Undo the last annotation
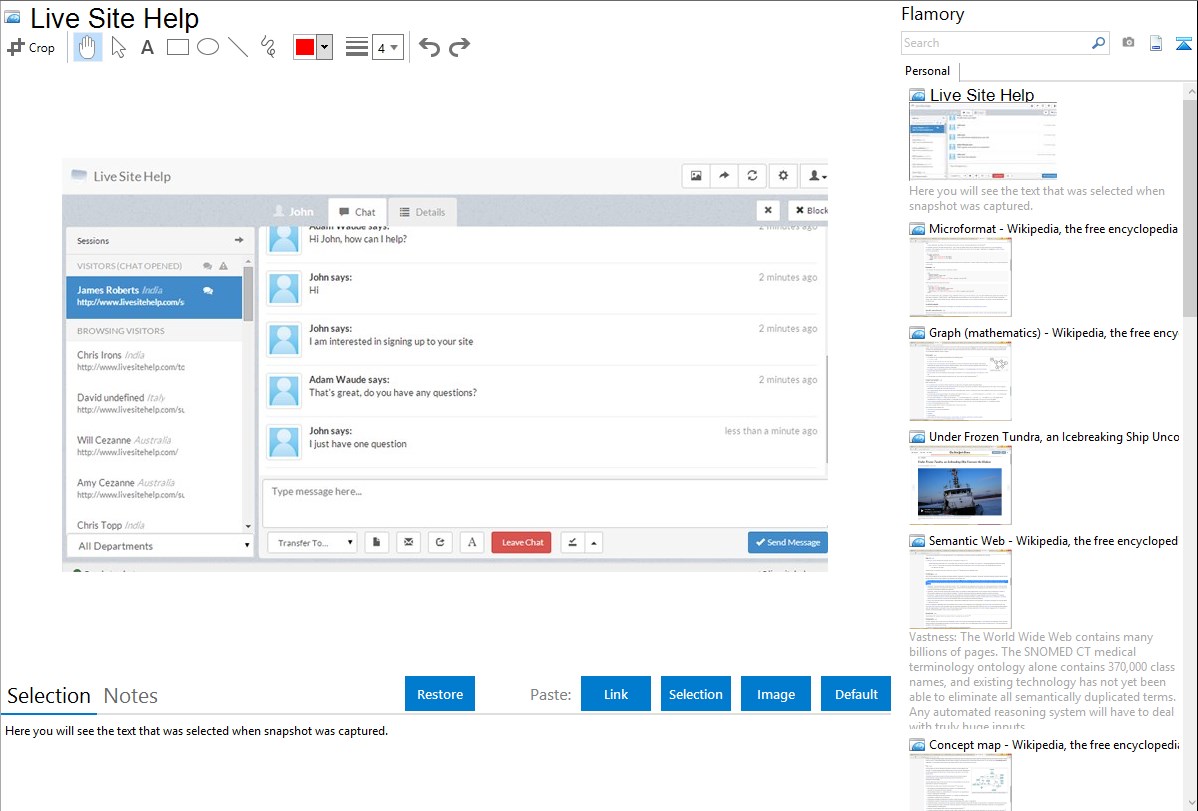1198x811 pixels. tap(429, 47)
